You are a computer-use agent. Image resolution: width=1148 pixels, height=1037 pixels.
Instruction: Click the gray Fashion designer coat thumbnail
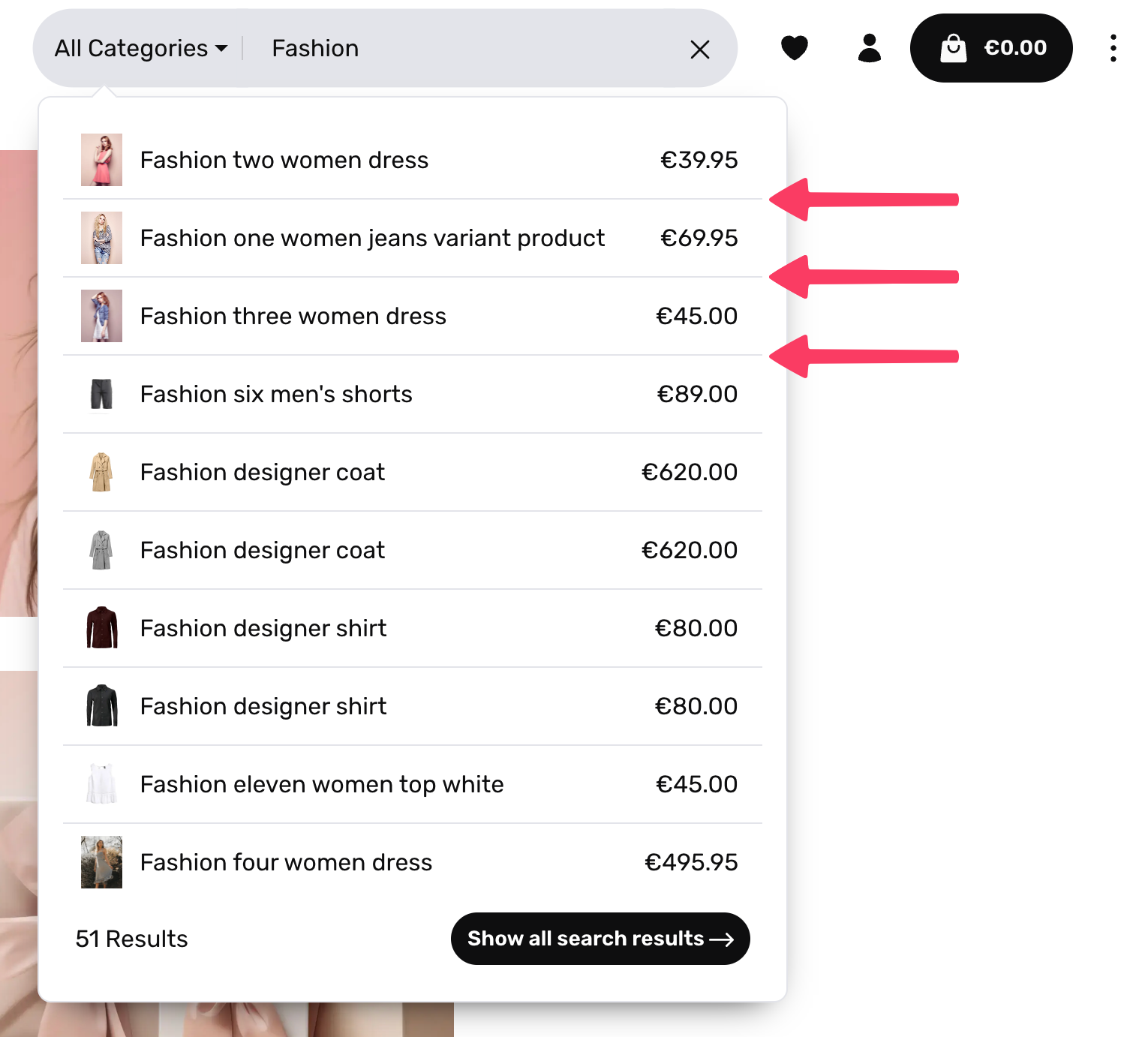[101, 550]
